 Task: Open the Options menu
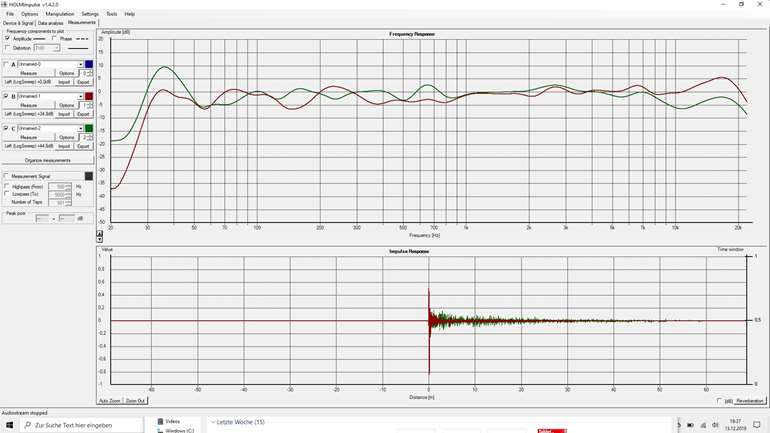coord(29,14)
